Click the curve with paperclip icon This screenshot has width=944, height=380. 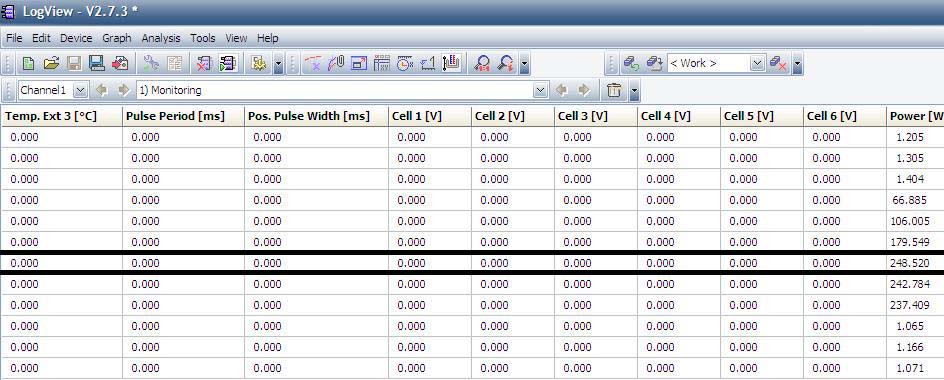pos(336,63)
